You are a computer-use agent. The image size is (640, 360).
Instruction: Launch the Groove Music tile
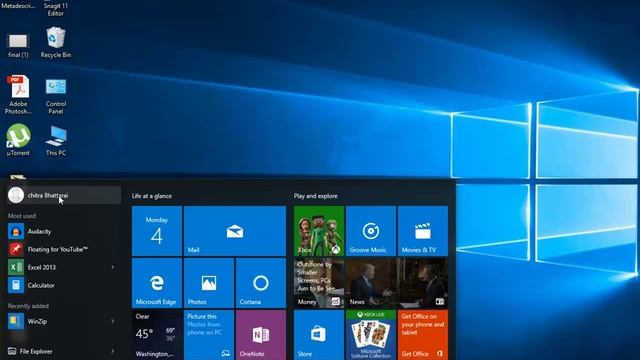click(x=371, y=231)
